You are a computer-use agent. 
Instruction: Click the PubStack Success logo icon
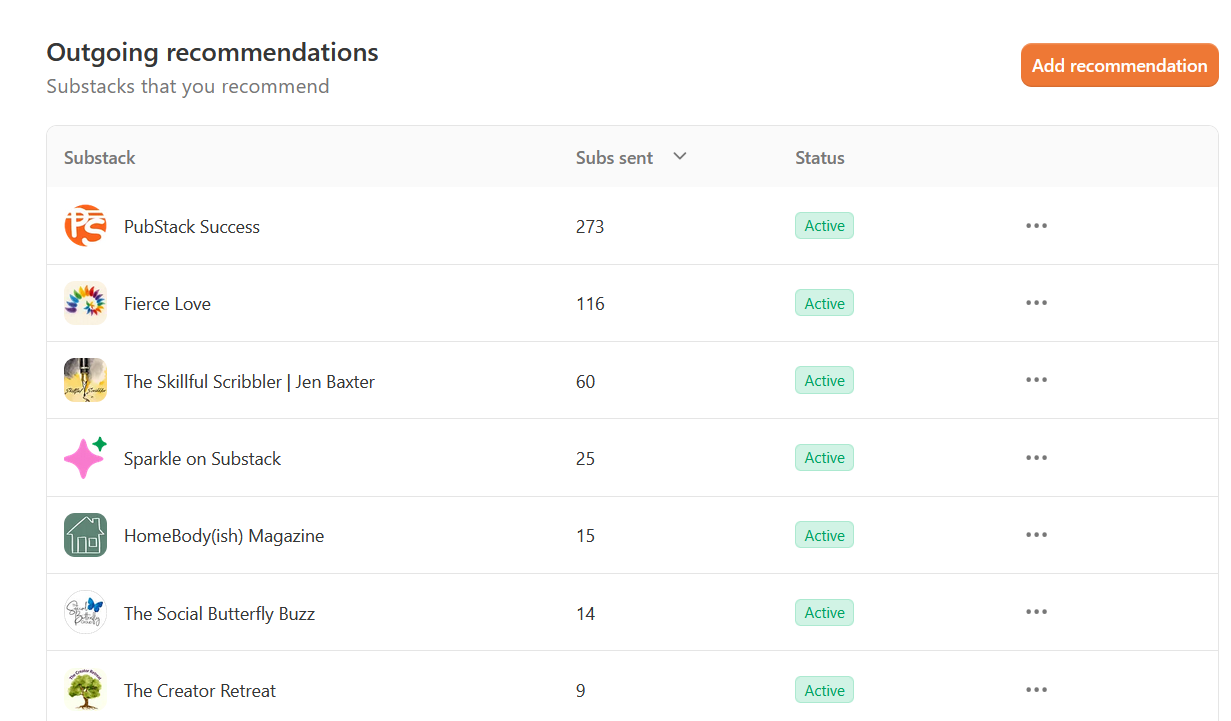(x=85, y=226)
